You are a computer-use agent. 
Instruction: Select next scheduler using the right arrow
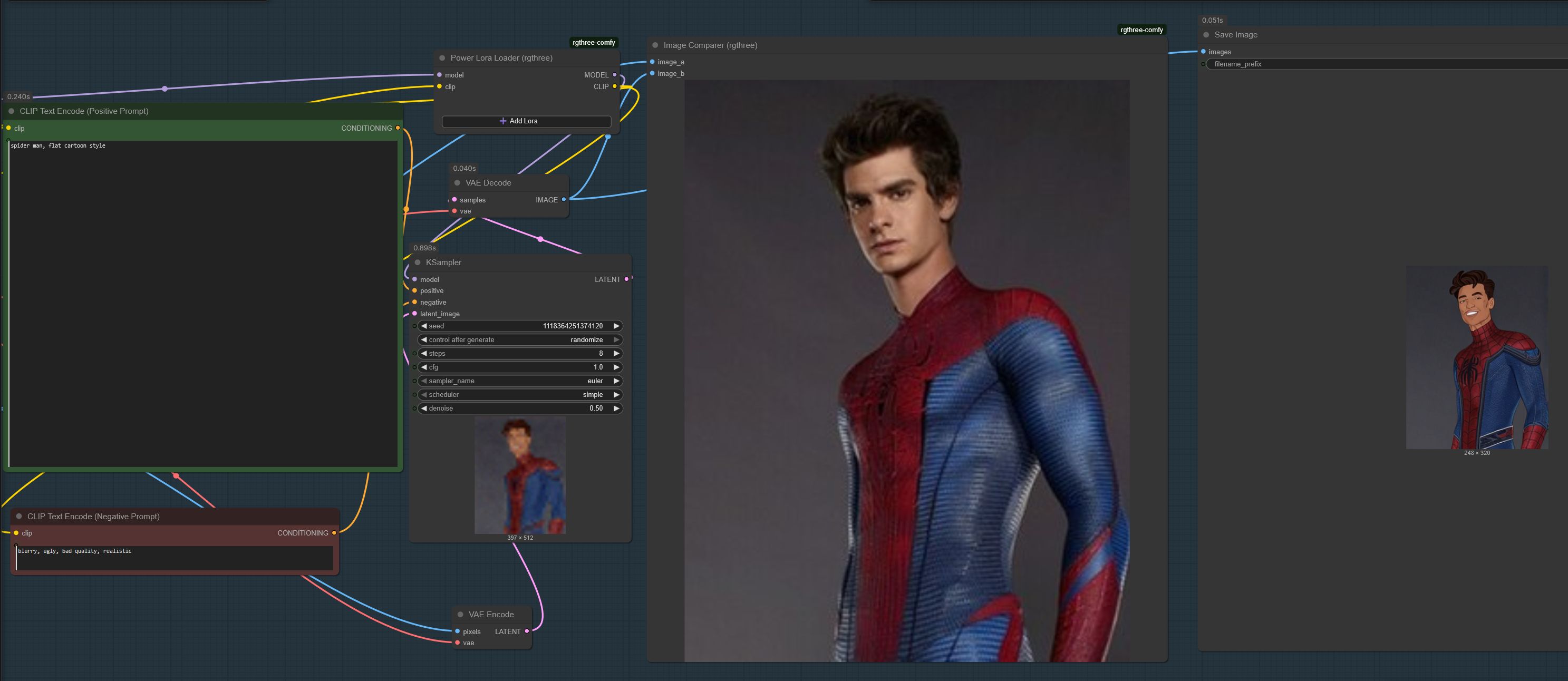click(x=617, y=395)
